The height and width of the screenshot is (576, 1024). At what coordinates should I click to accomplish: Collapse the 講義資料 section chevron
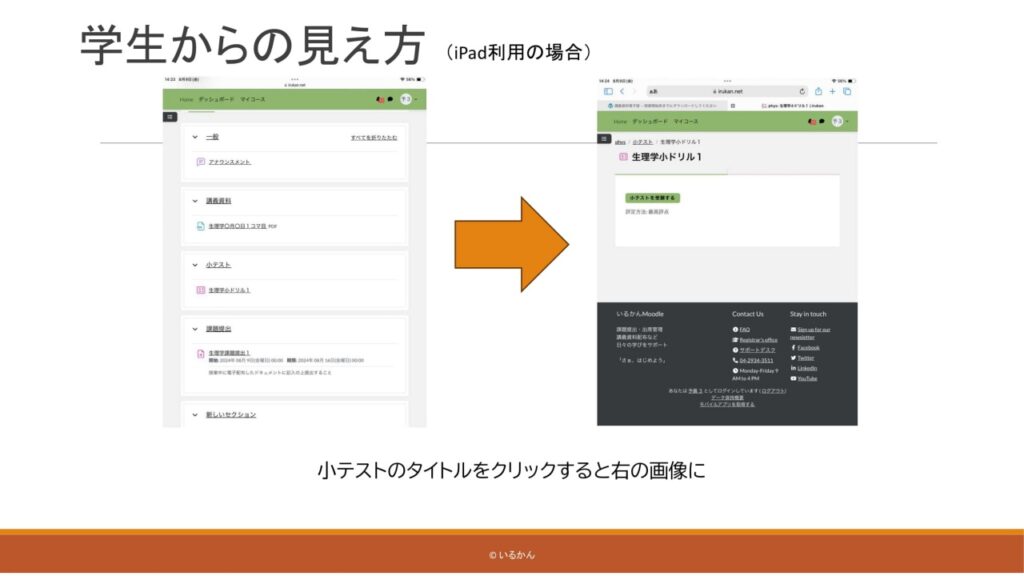tap(195, 201)
